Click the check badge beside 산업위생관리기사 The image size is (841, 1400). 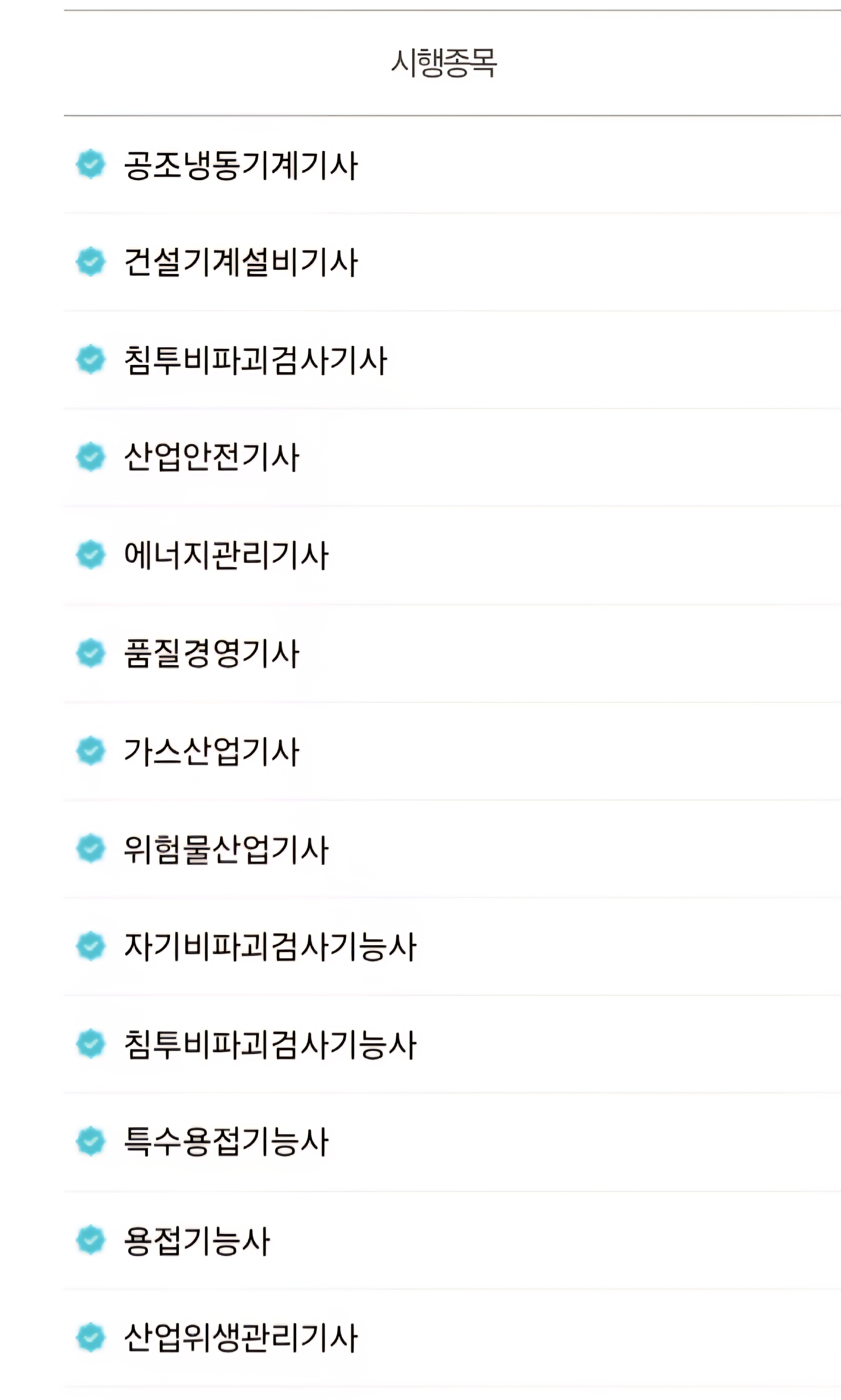point(91,1338)
